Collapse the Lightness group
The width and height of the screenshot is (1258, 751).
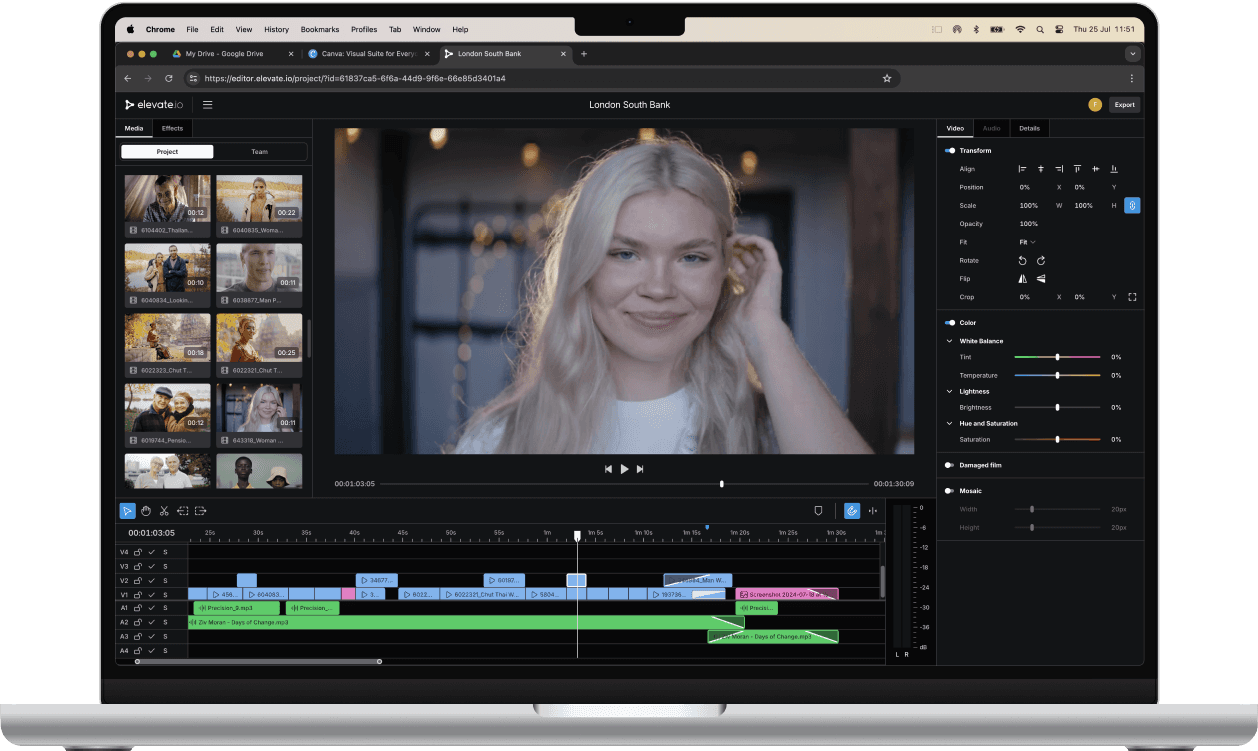950,391
